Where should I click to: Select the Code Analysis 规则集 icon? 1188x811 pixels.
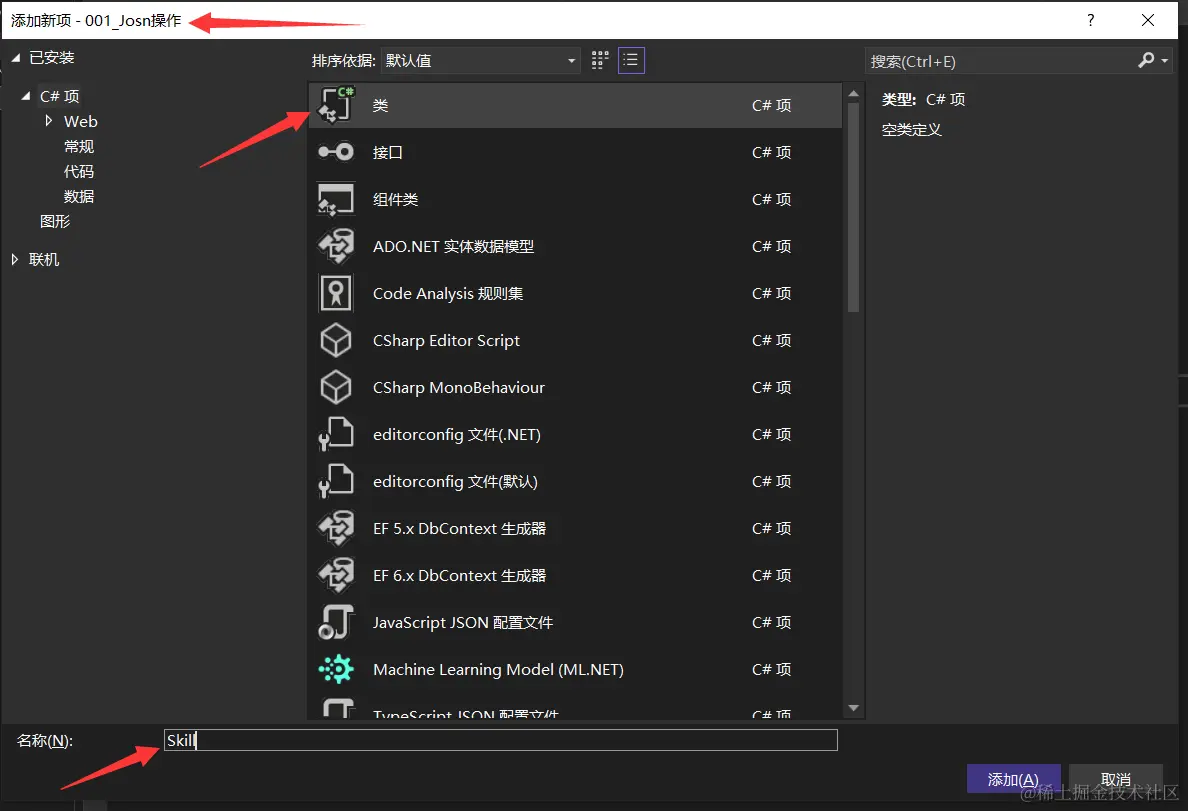[x=335, y=293]
